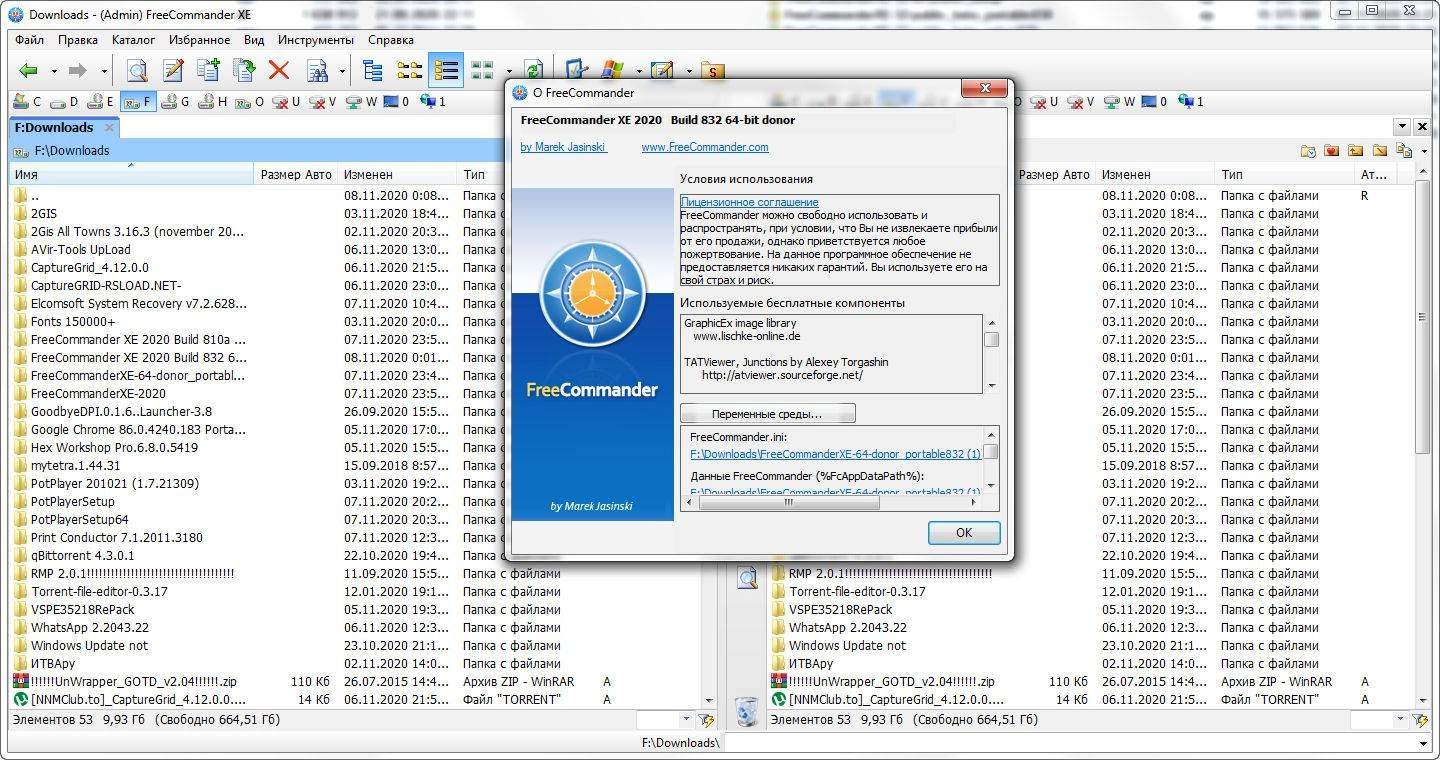
Task: Open the Справка menu
Action: tap(391, 40)
